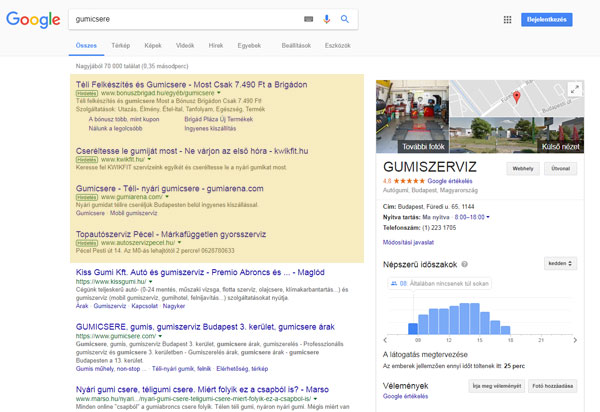Click the Fotó hozzáadása button
Screen dimensions: 600x412
pos(553,386)
